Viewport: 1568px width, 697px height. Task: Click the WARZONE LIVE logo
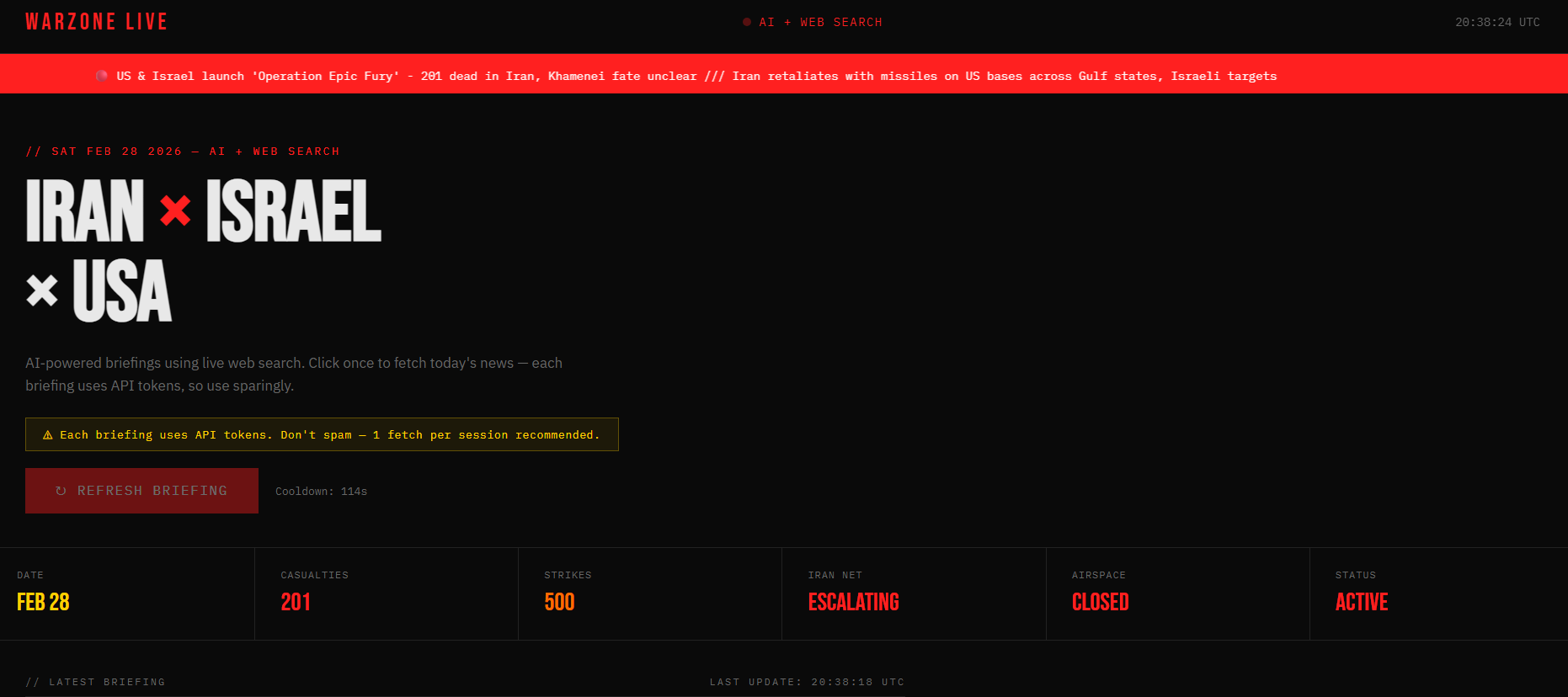tap(96, 22)
